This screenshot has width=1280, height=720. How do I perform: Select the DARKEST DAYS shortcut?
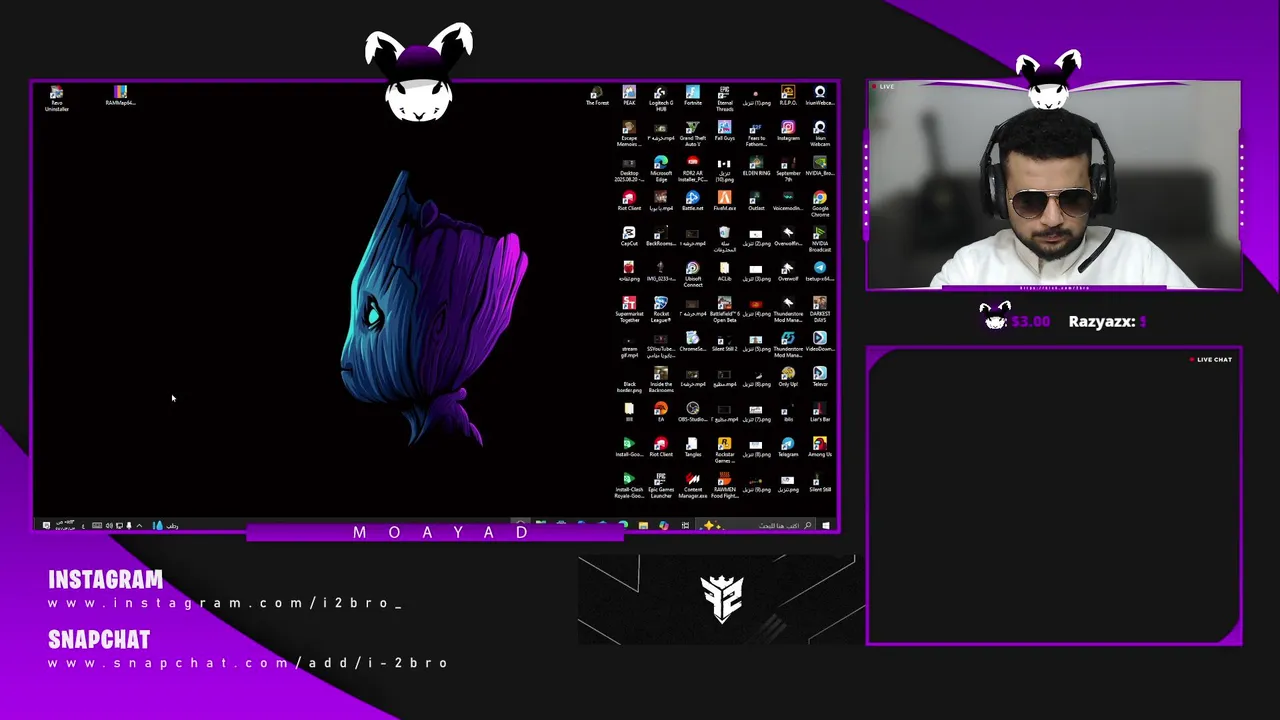[x=820, y=309]
